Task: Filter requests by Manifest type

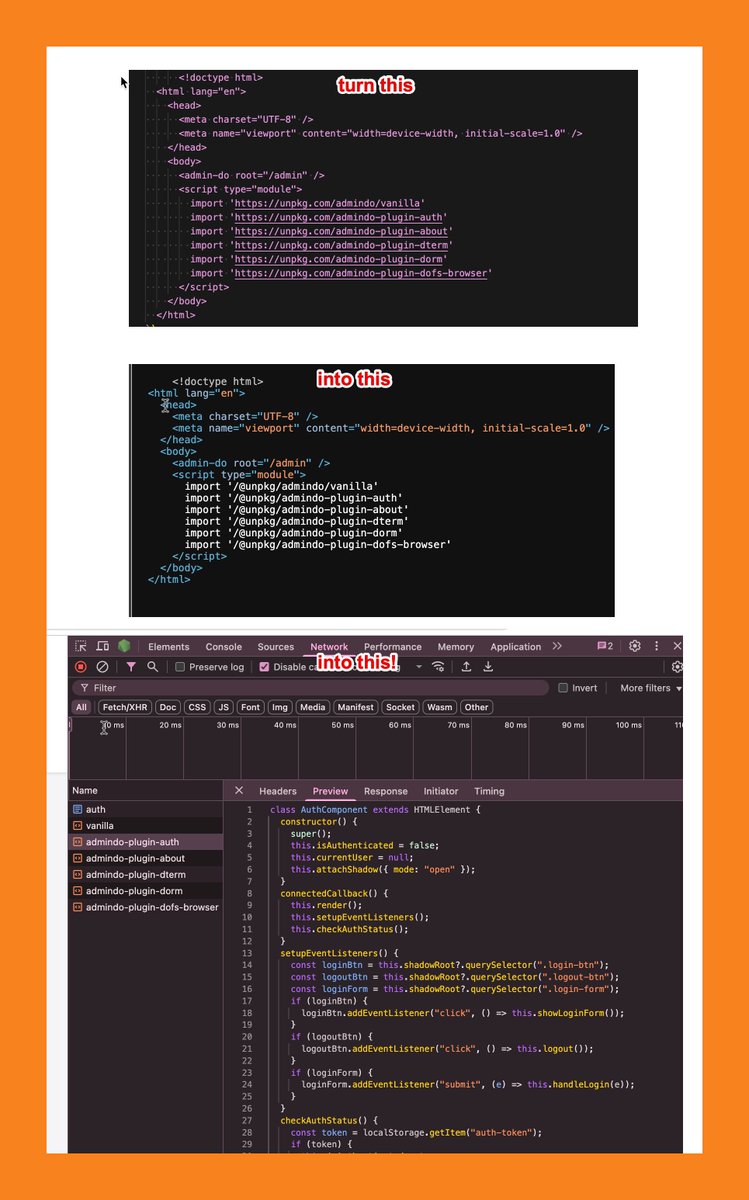Action: 355,707
